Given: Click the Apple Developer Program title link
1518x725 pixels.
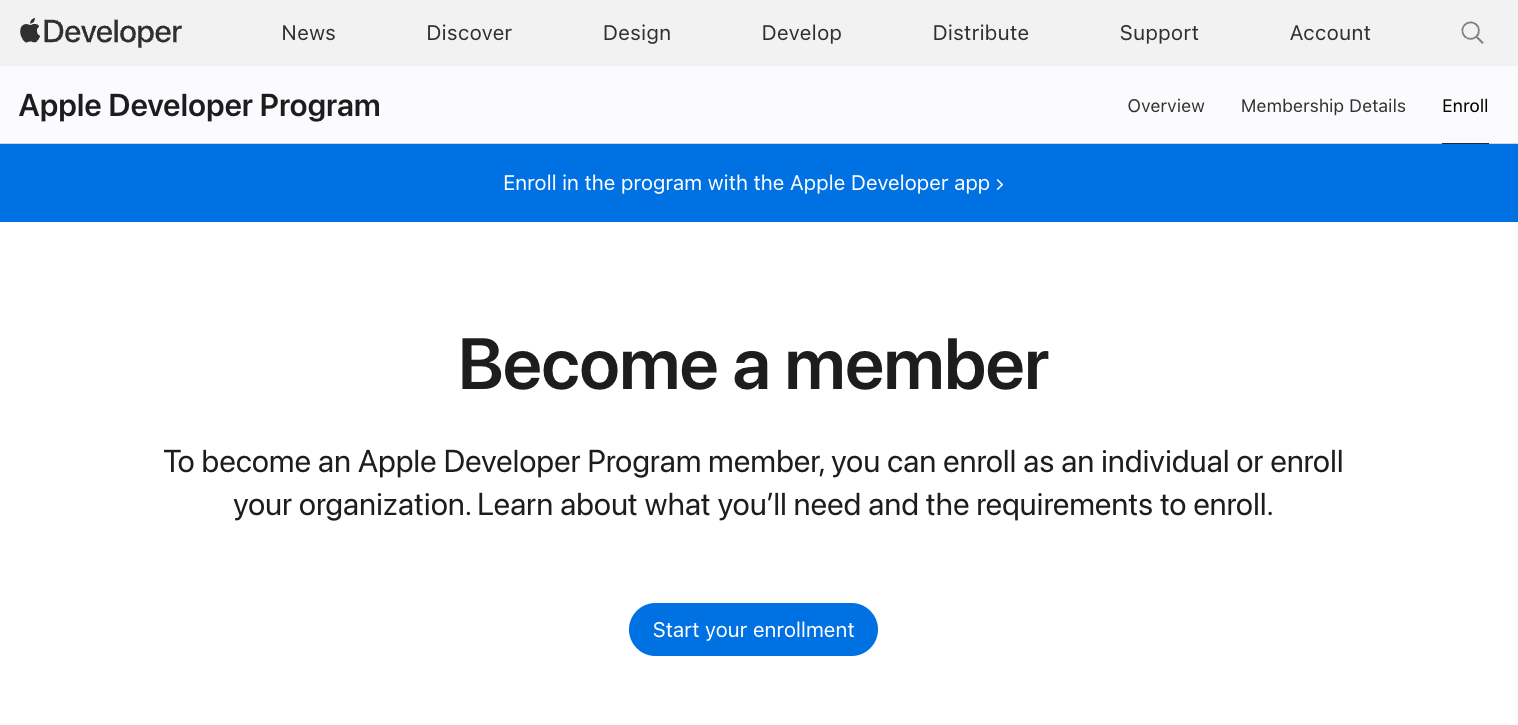Looking at the screenshot, I should pos(199,105).
